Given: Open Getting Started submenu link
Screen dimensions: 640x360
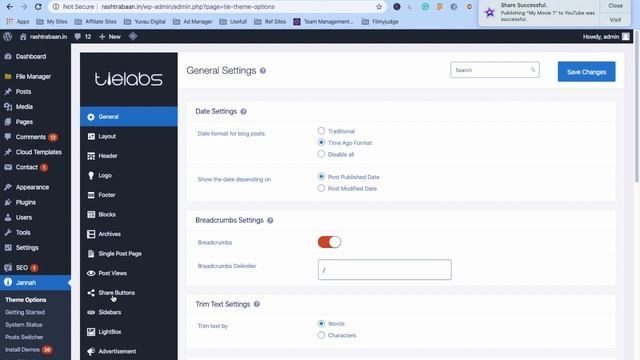Looking at the screenshot, I should tap(25, 312).
